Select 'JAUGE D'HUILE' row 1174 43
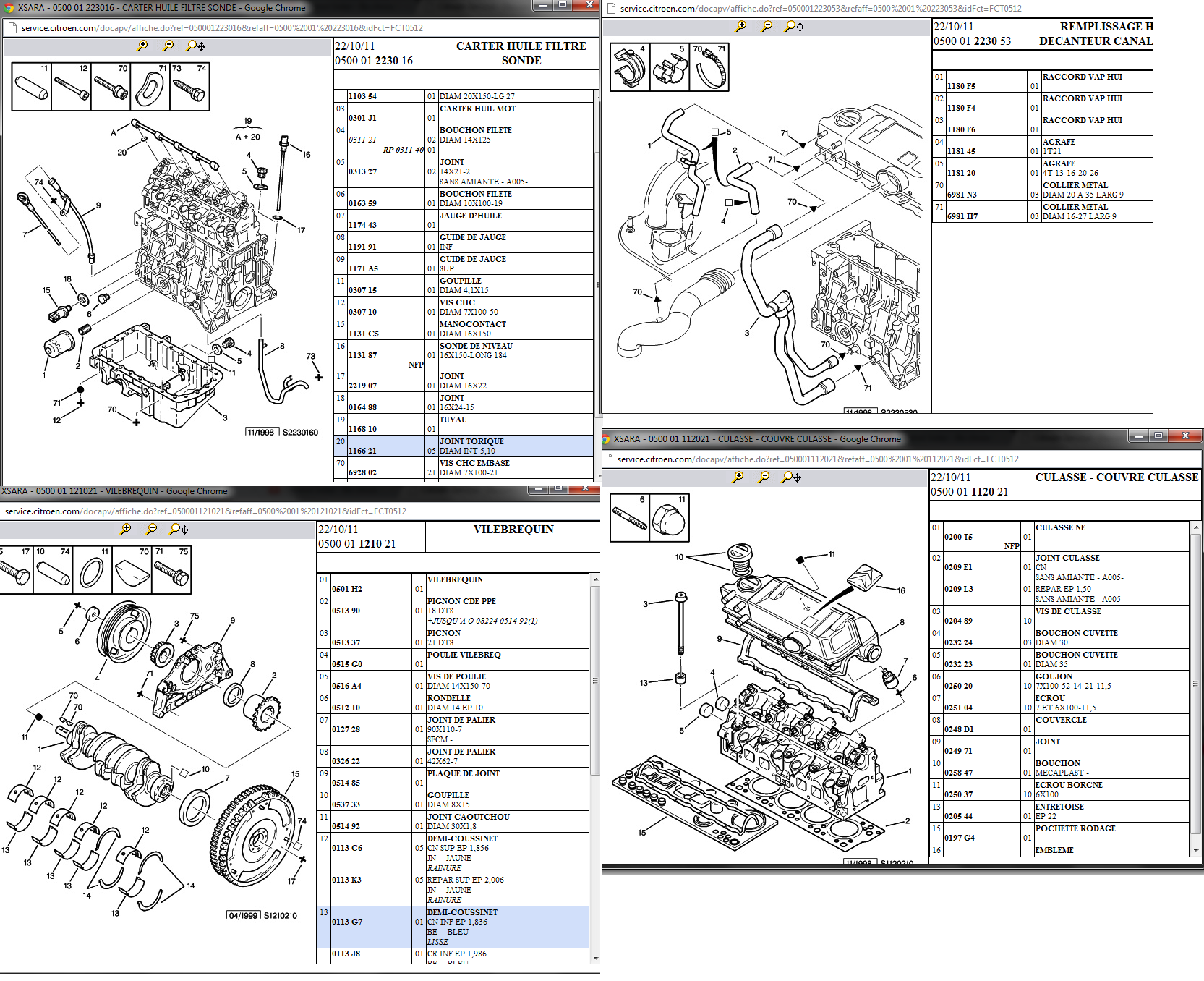1204x981 pixels. [464, 221]
